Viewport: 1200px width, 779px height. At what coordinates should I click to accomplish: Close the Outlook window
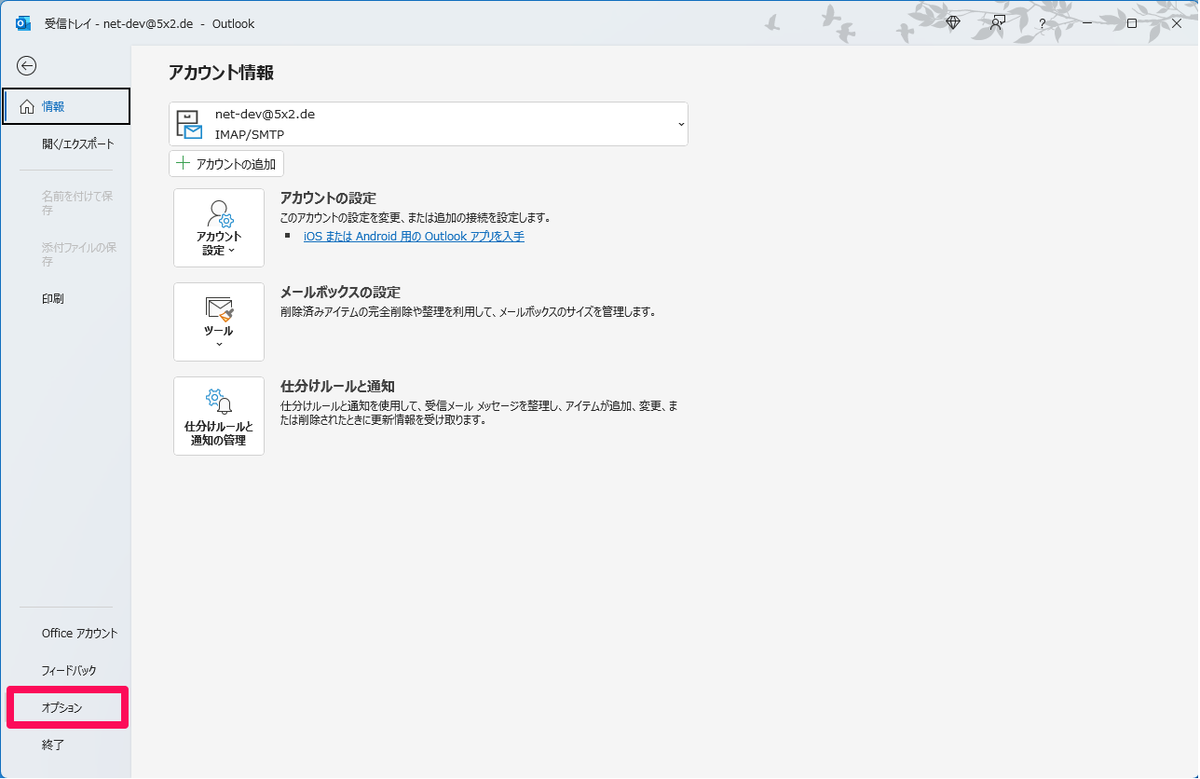(1176, 23)
